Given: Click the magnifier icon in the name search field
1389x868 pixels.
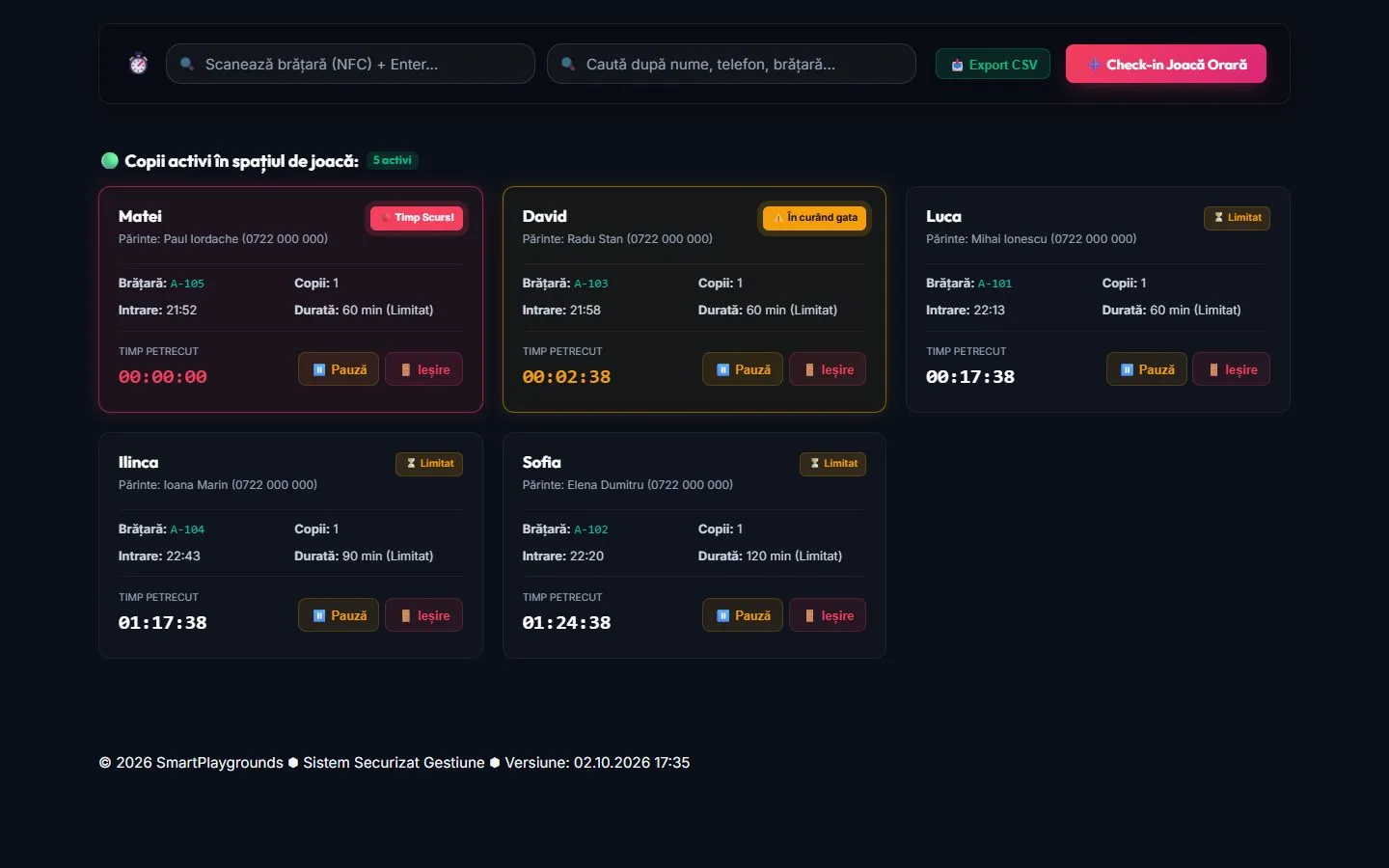Looking at the screenshot, I should click(x=568, y=64).
